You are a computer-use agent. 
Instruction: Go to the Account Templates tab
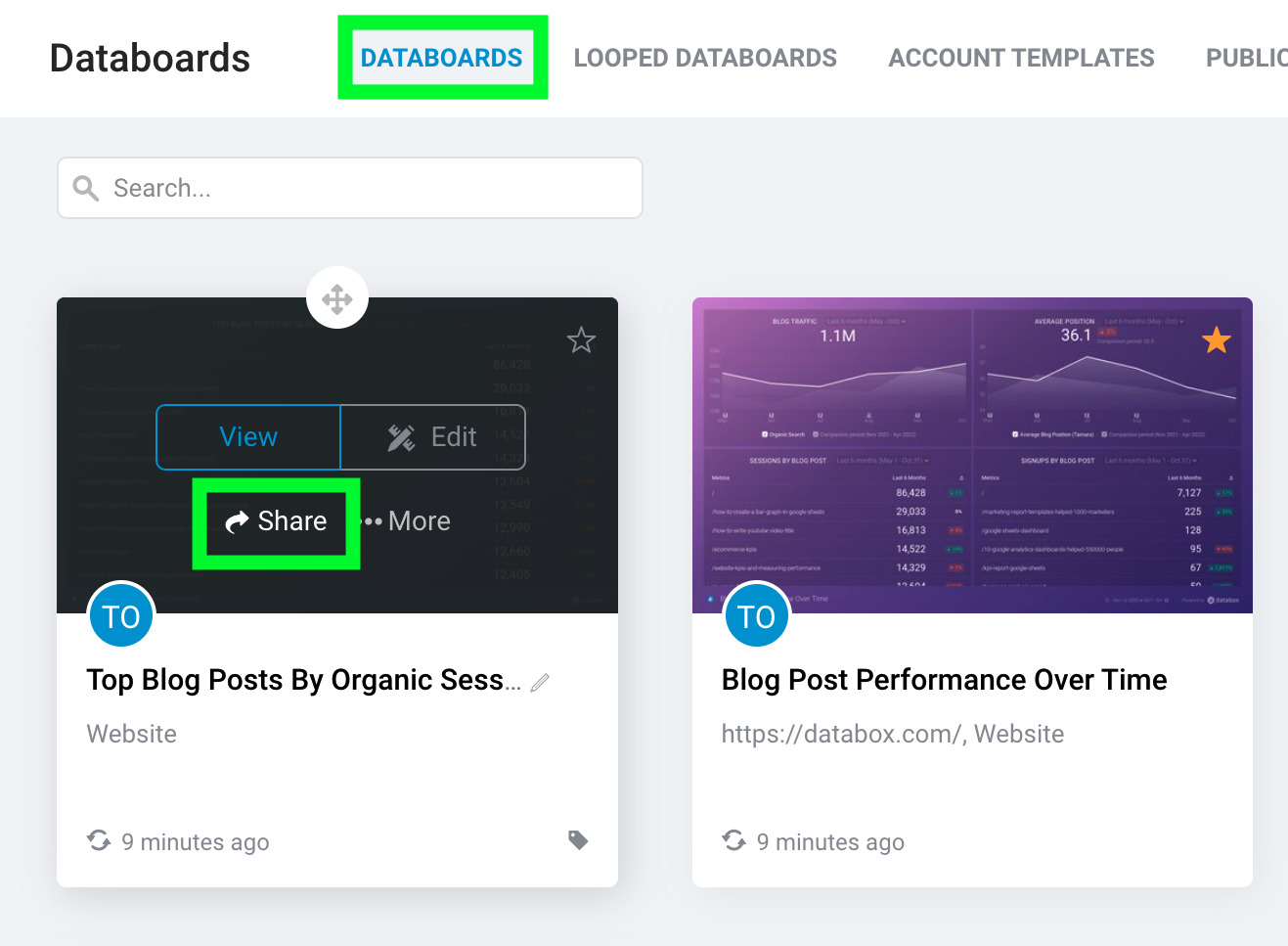(x=1021, y=58)
